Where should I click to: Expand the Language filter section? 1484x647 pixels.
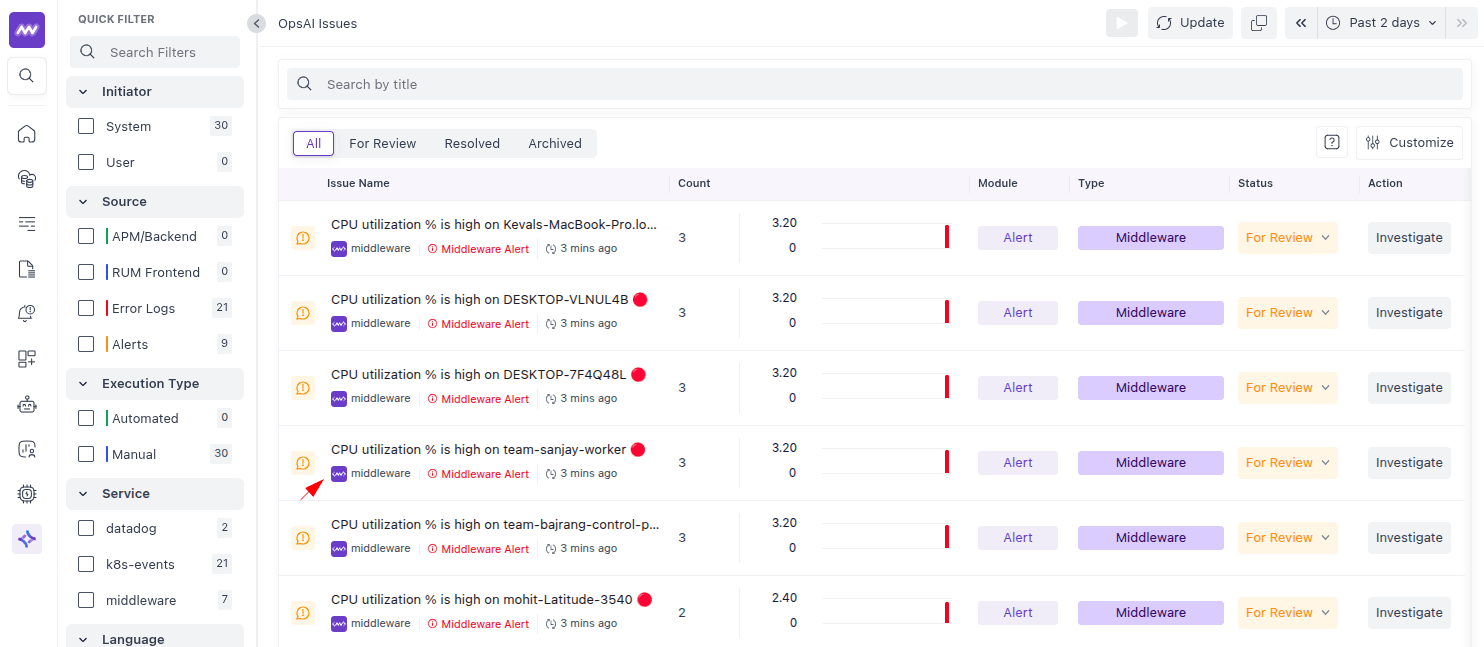point(83,638)
